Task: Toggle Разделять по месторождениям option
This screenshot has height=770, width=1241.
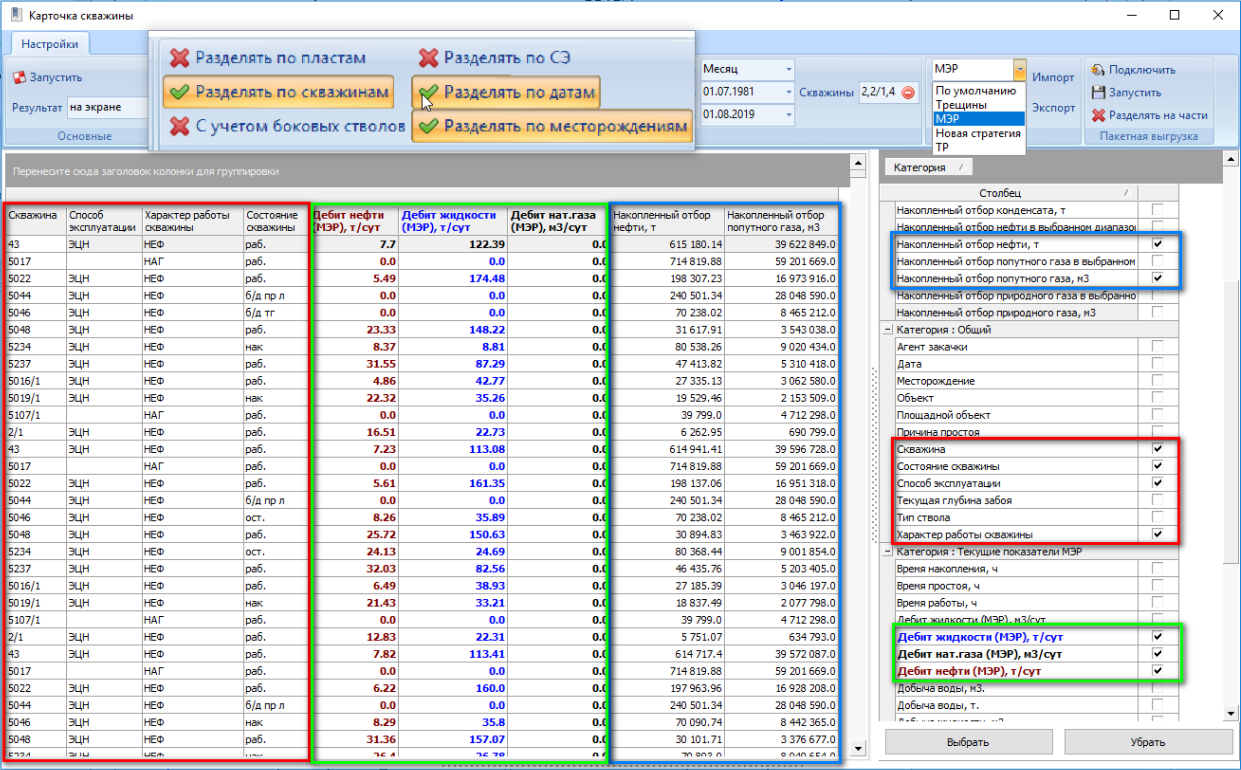Action: click(552, 126)
